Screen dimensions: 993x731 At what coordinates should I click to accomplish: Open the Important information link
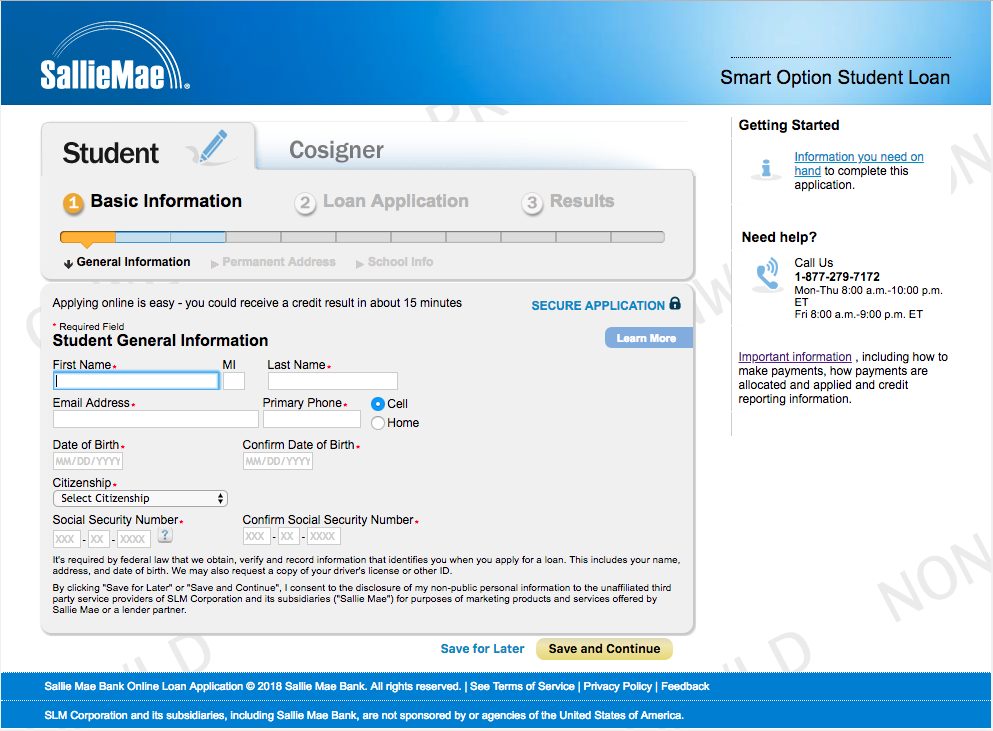tap(795, 357)
